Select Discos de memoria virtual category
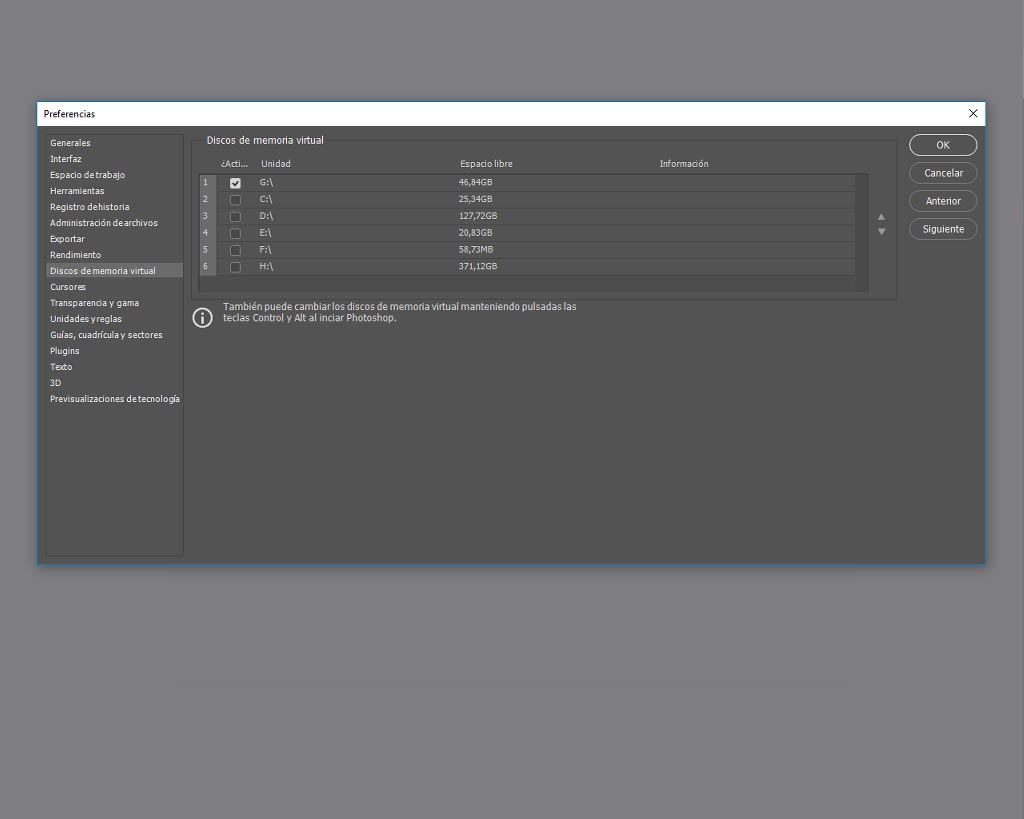The width and height of the screenshot is (1024, 819). tap(114, 270)
